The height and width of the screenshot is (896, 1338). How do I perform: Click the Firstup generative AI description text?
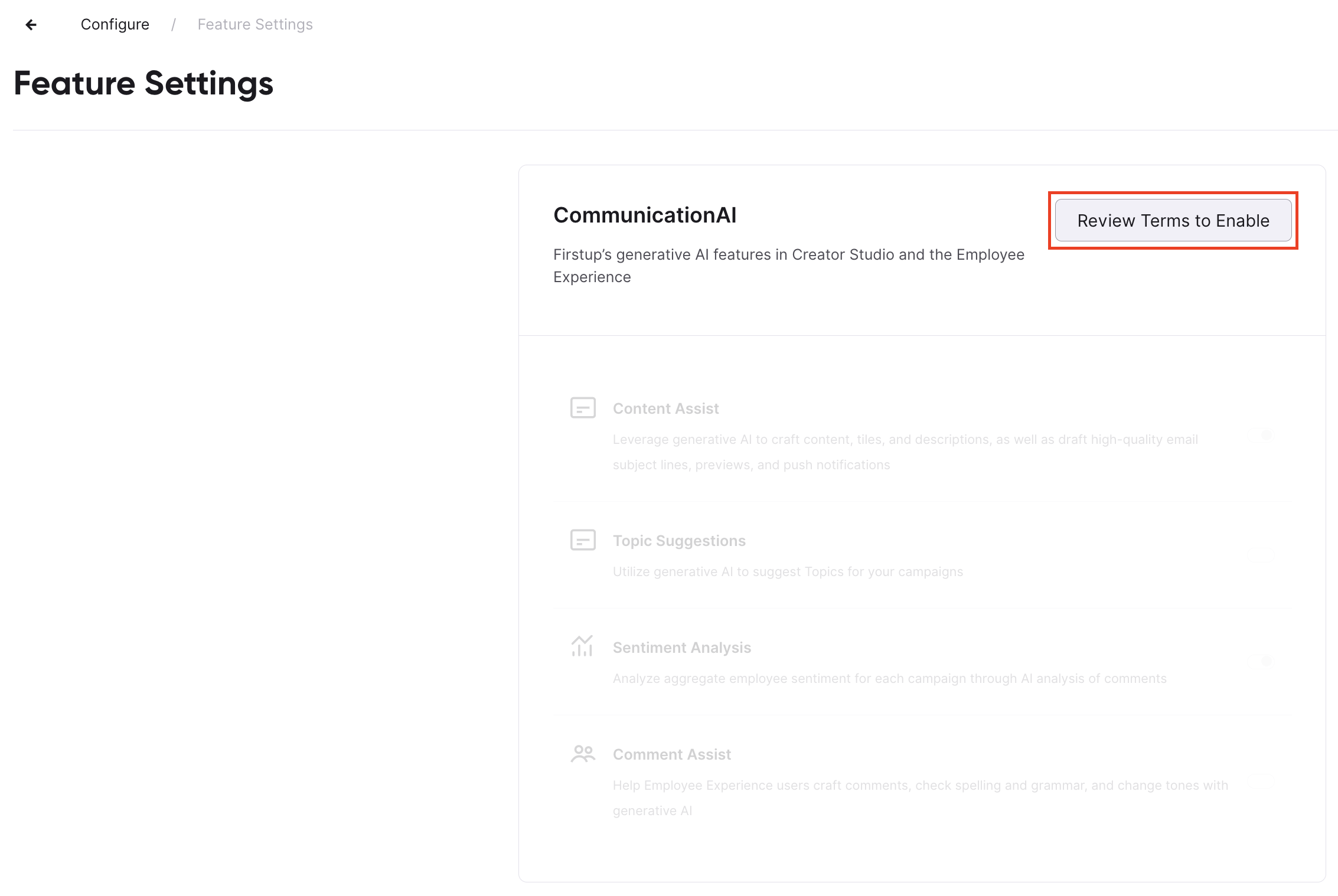[789, 266]
